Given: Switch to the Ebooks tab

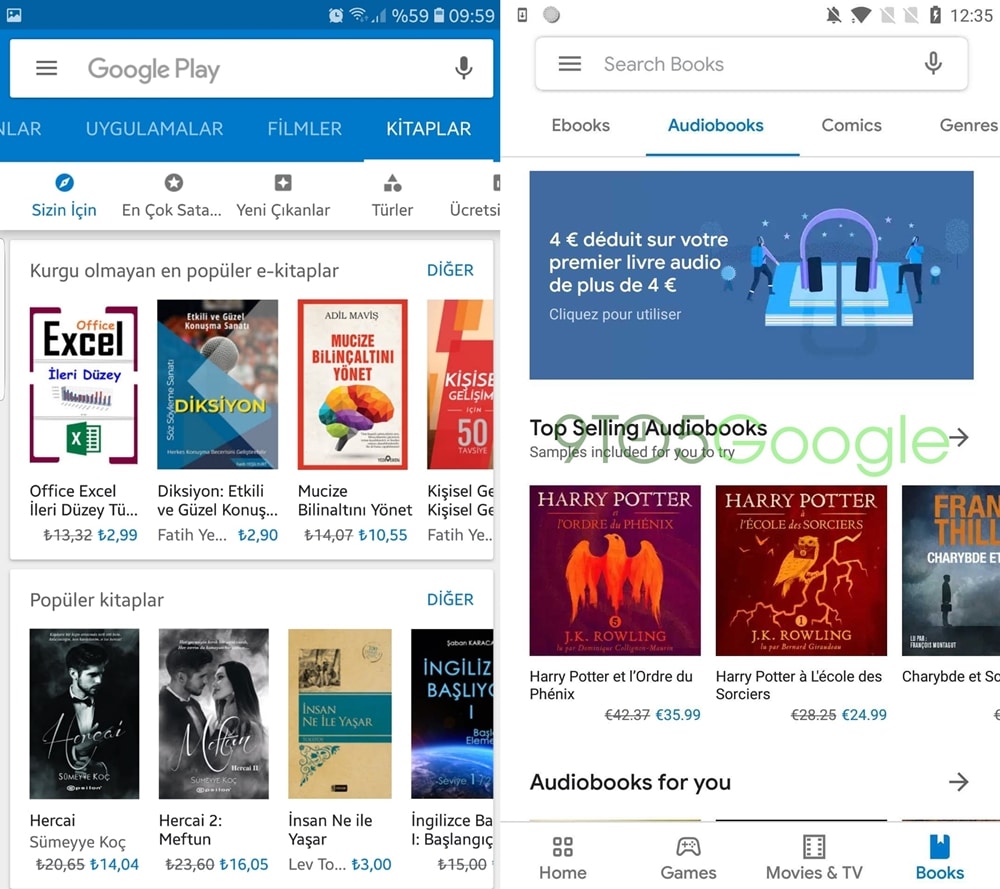Looking at the screenshot, I should 580,126.
